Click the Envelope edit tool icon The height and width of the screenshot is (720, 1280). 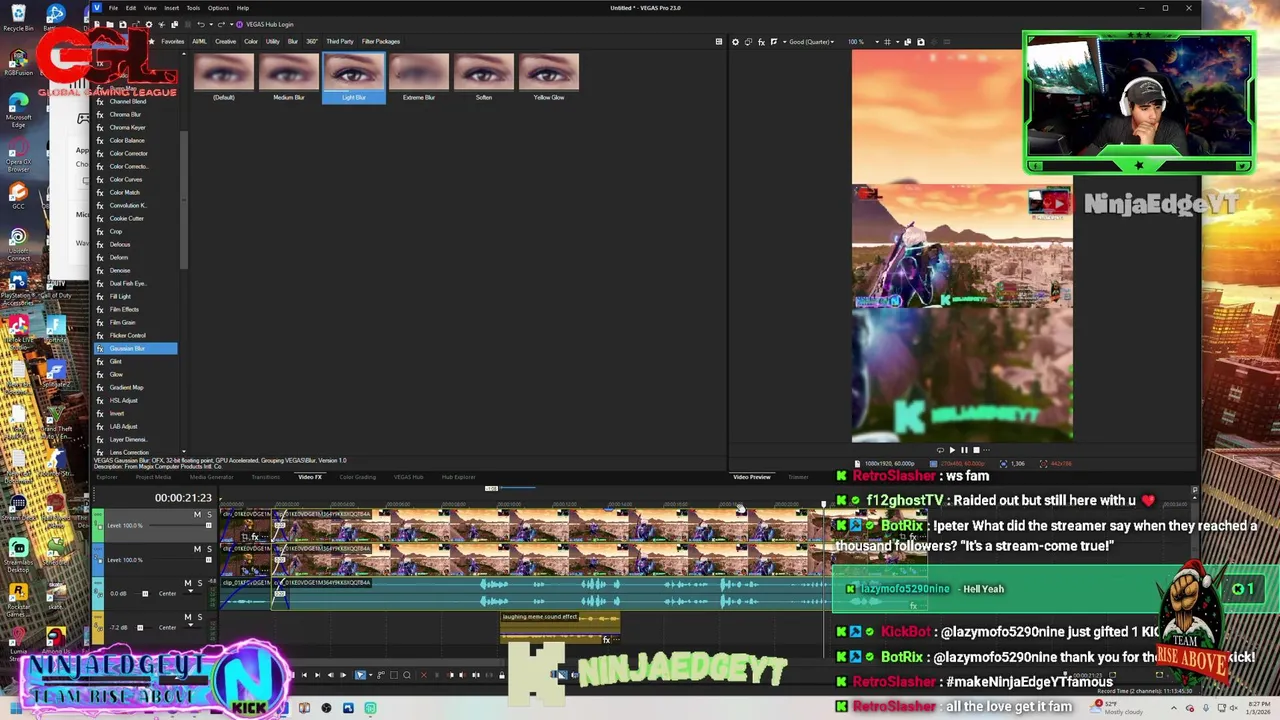click(x=381, y=675)
